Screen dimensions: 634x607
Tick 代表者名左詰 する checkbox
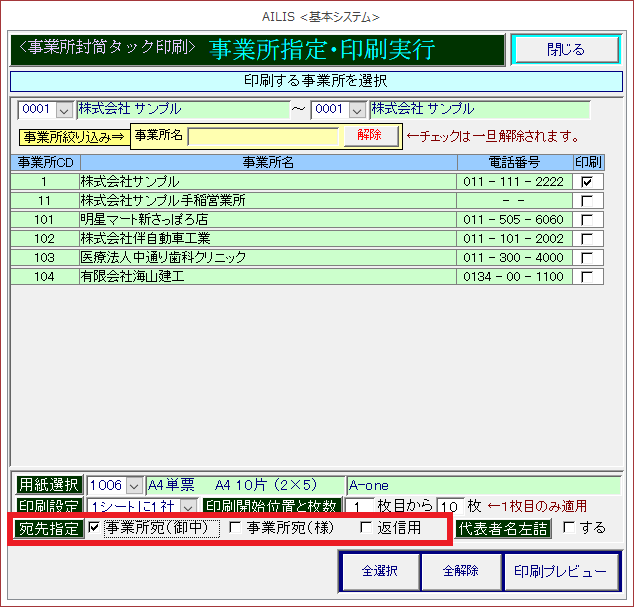click(569, 528)
